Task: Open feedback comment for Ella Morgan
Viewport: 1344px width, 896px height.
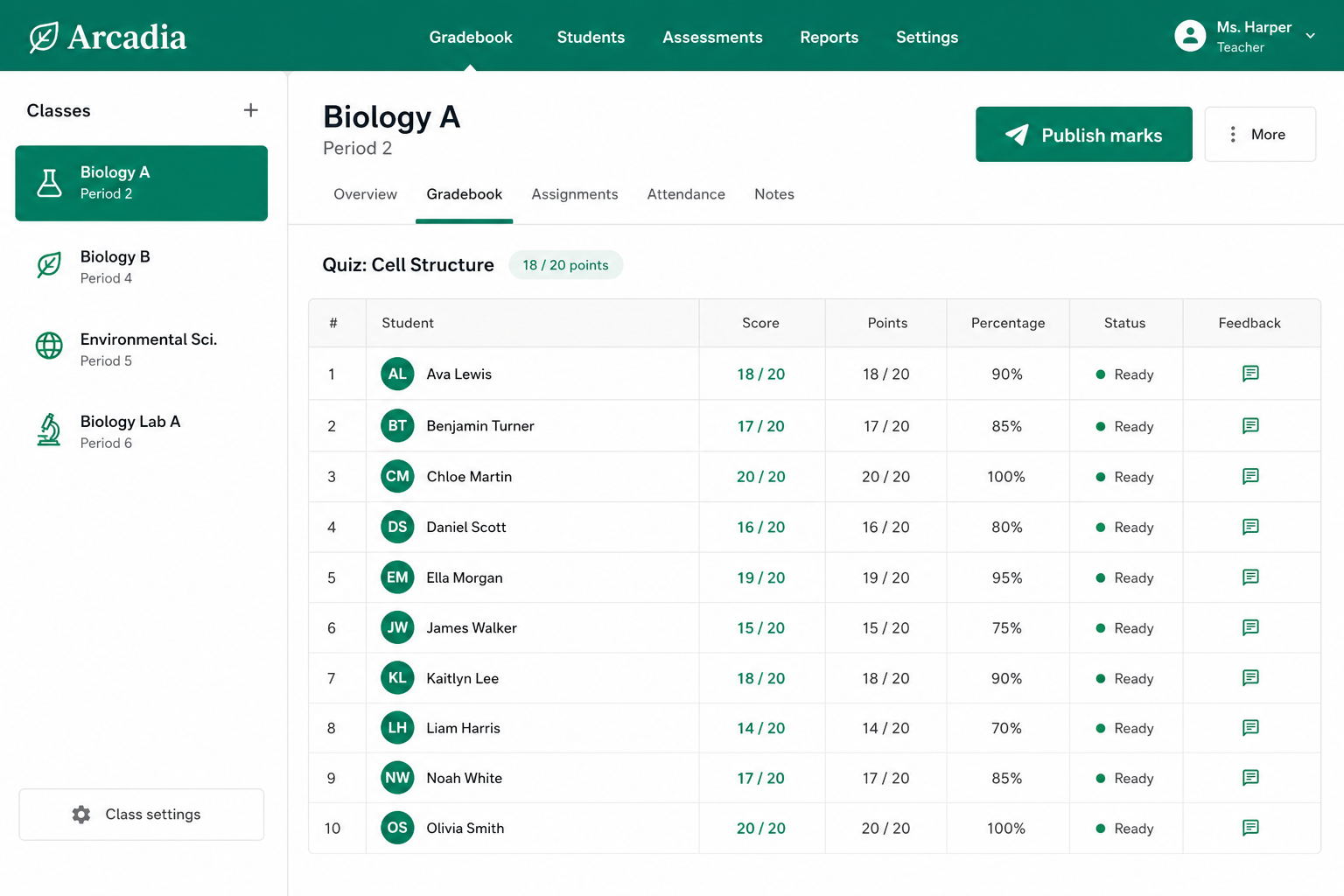Action: (1250, 577)
